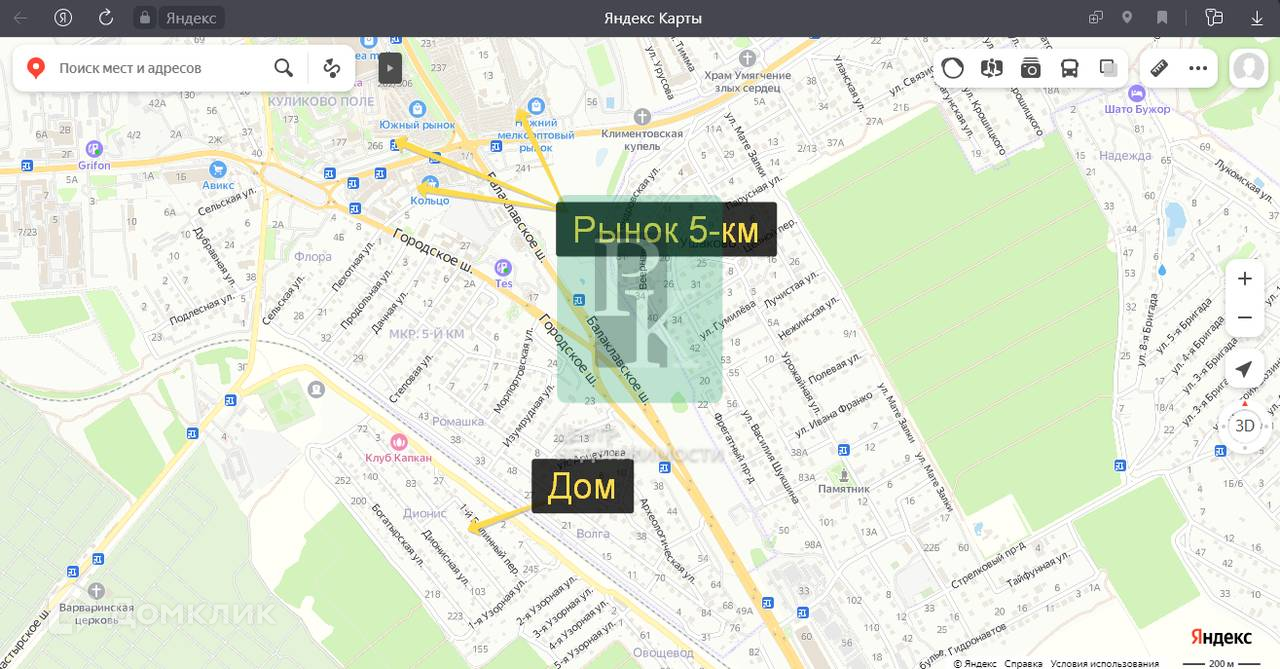Select the ruler distance tool

(x=1159, y=68)
